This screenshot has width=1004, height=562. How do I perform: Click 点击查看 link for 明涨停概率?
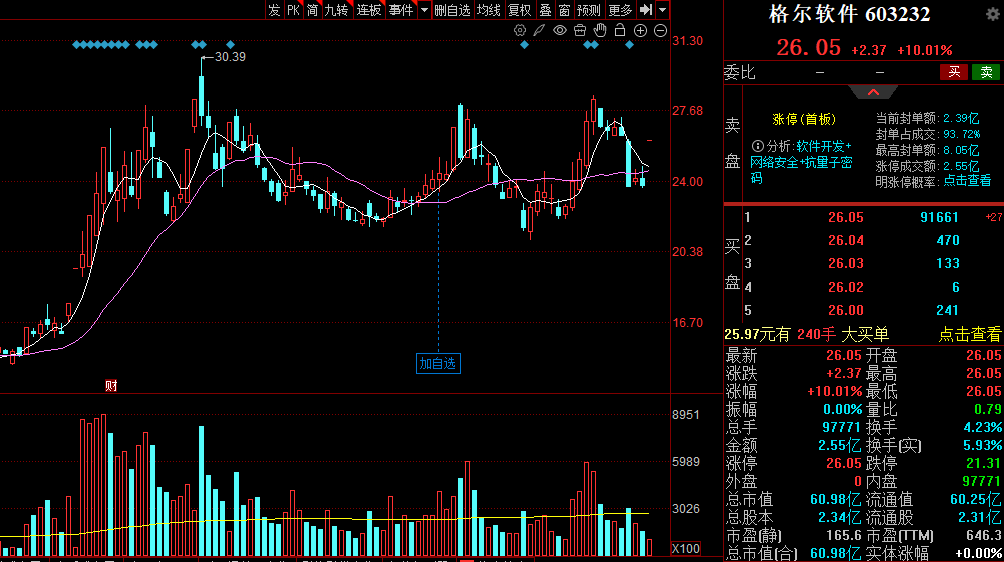[967, 181]
